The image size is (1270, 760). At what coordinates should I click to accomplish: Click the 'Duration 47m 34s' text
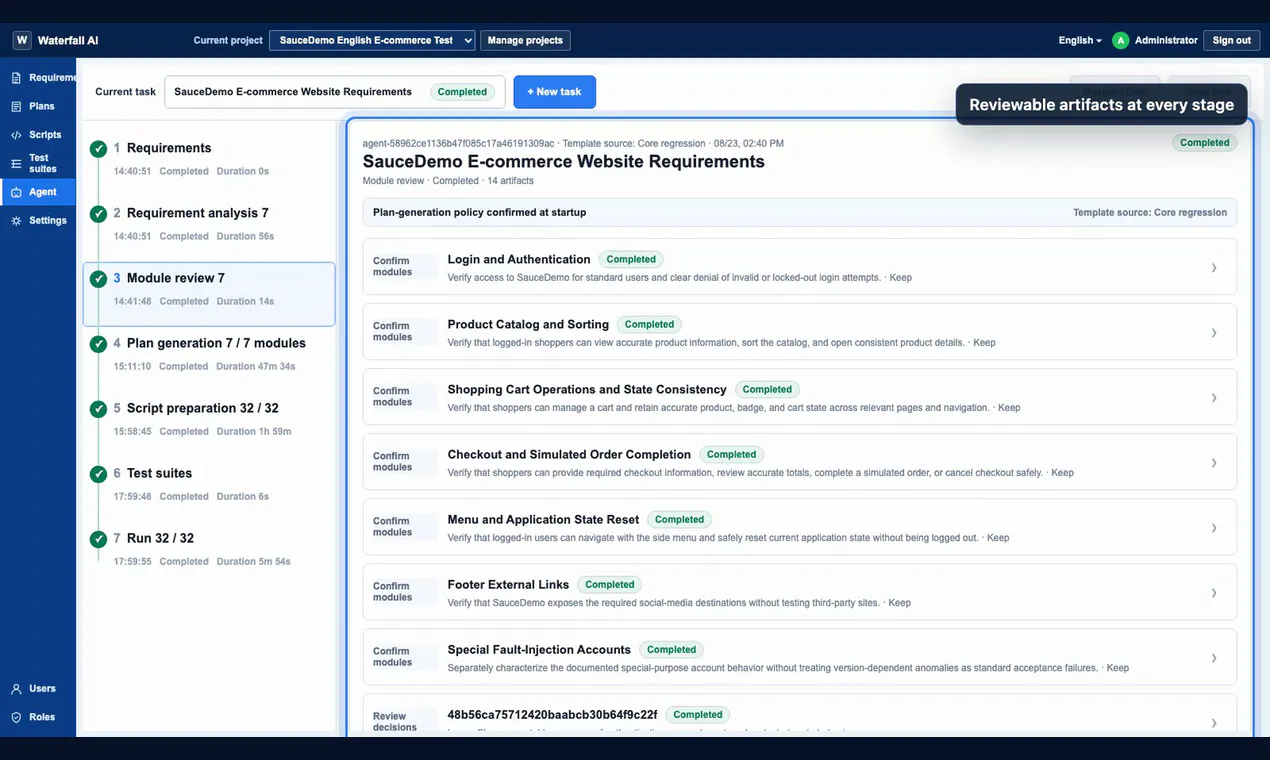click(x=255, y=366)
